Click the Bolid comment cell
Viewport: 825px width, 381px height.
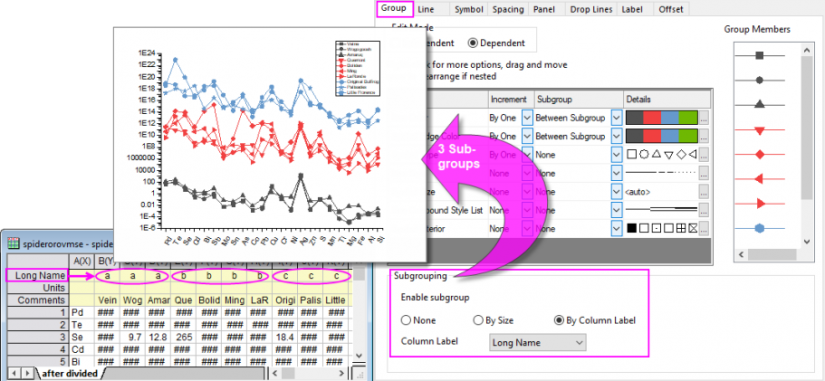[208, 300]
